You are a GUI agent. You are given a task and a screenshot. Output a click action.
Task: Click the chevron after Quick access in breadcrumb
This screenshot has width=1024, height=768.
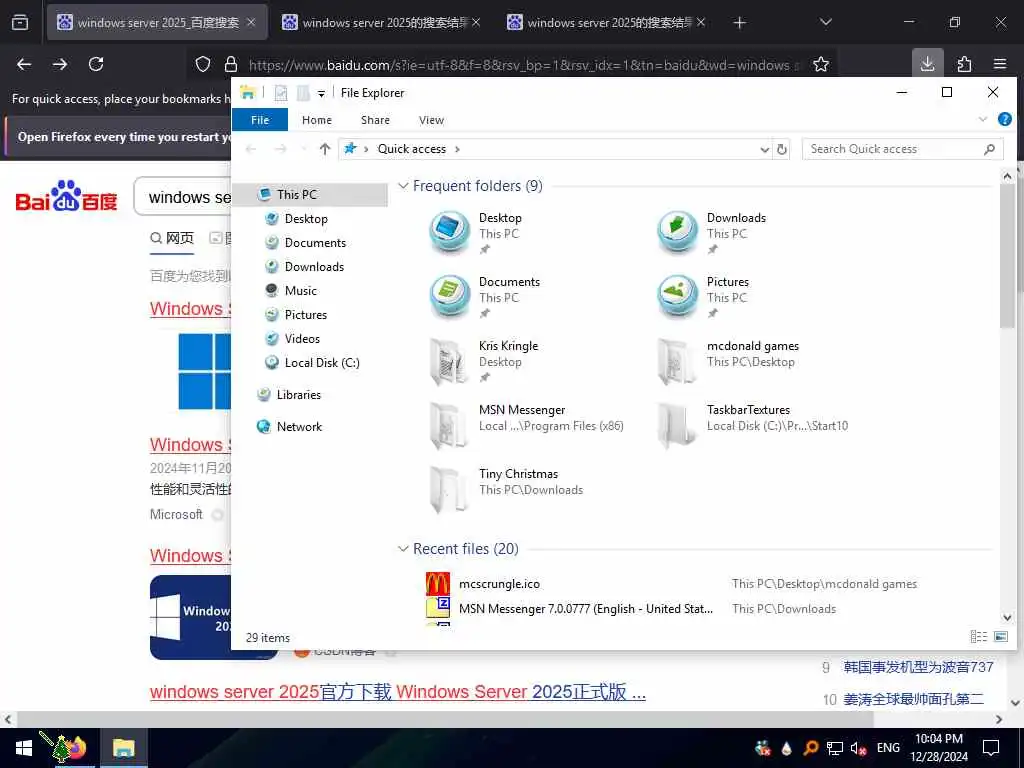click(x=457, y=150)
